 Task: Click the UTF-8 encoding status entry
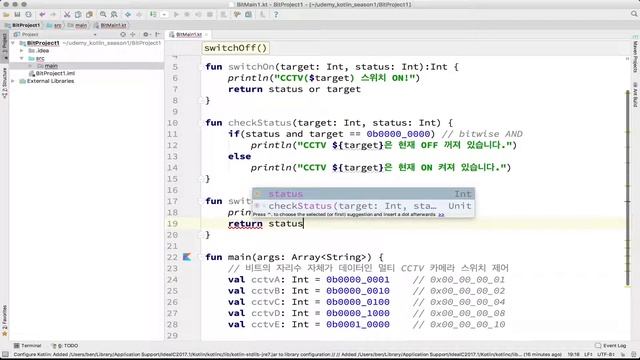pyautogui.click(x=605, y=355)
